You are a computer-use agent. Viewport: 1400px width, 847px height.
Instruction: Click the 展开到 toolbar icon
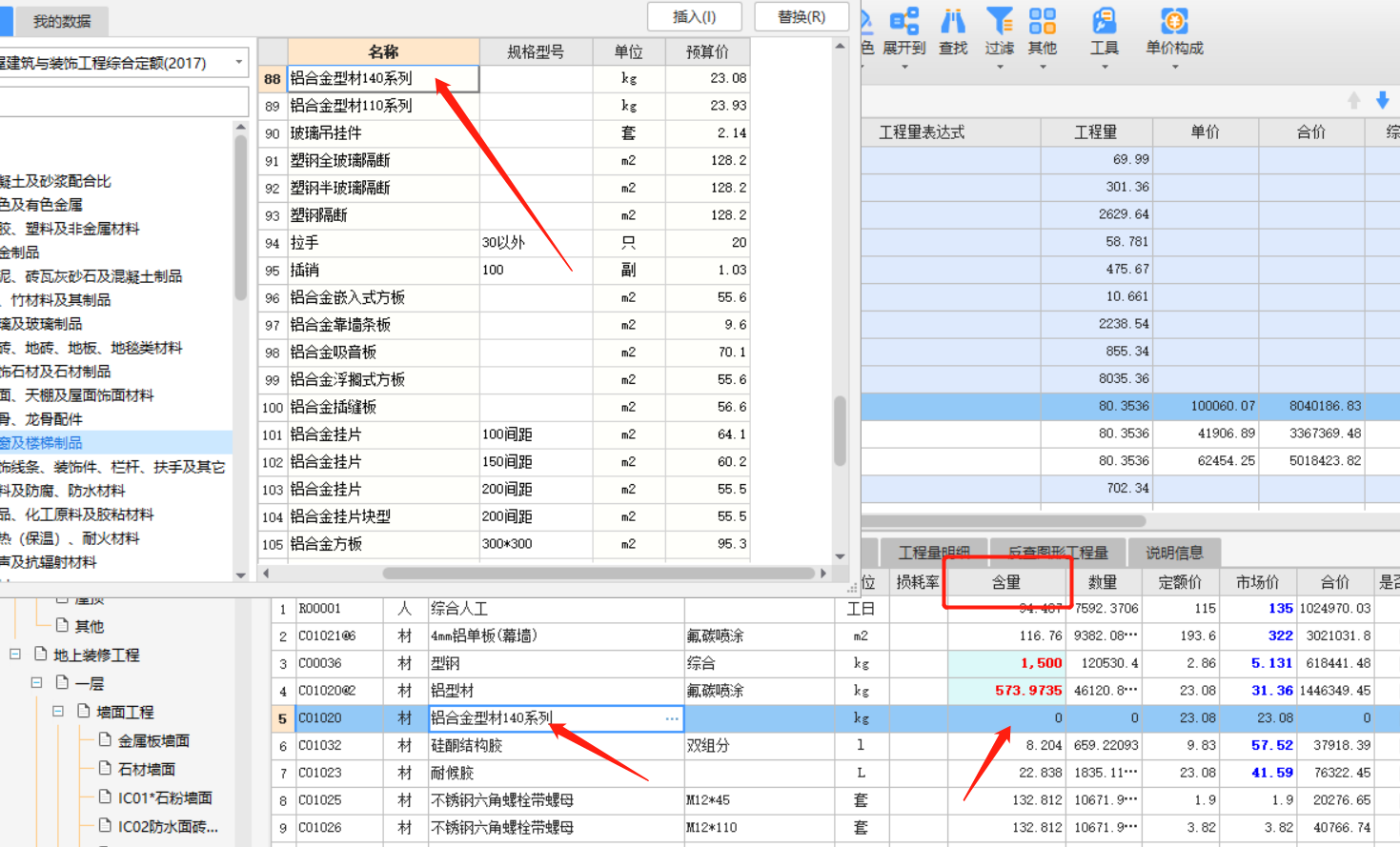click(903, 21)
